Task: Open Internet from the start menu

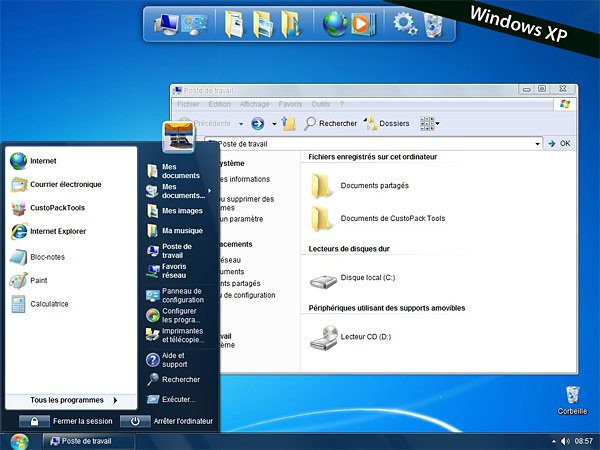Action: 71,161
